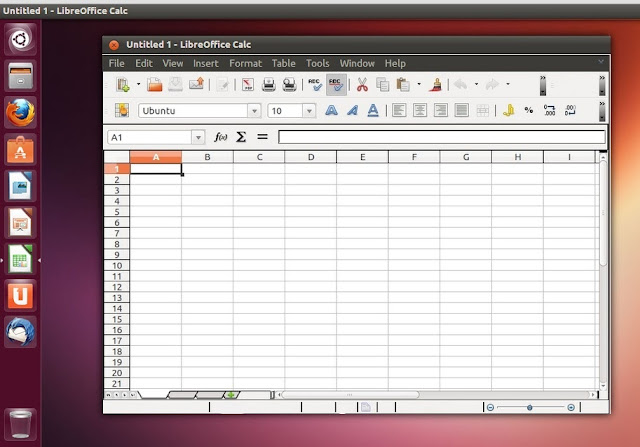640x447 pixels.
Task: Apply Currency number format
Action: click(x=508, y=110)
